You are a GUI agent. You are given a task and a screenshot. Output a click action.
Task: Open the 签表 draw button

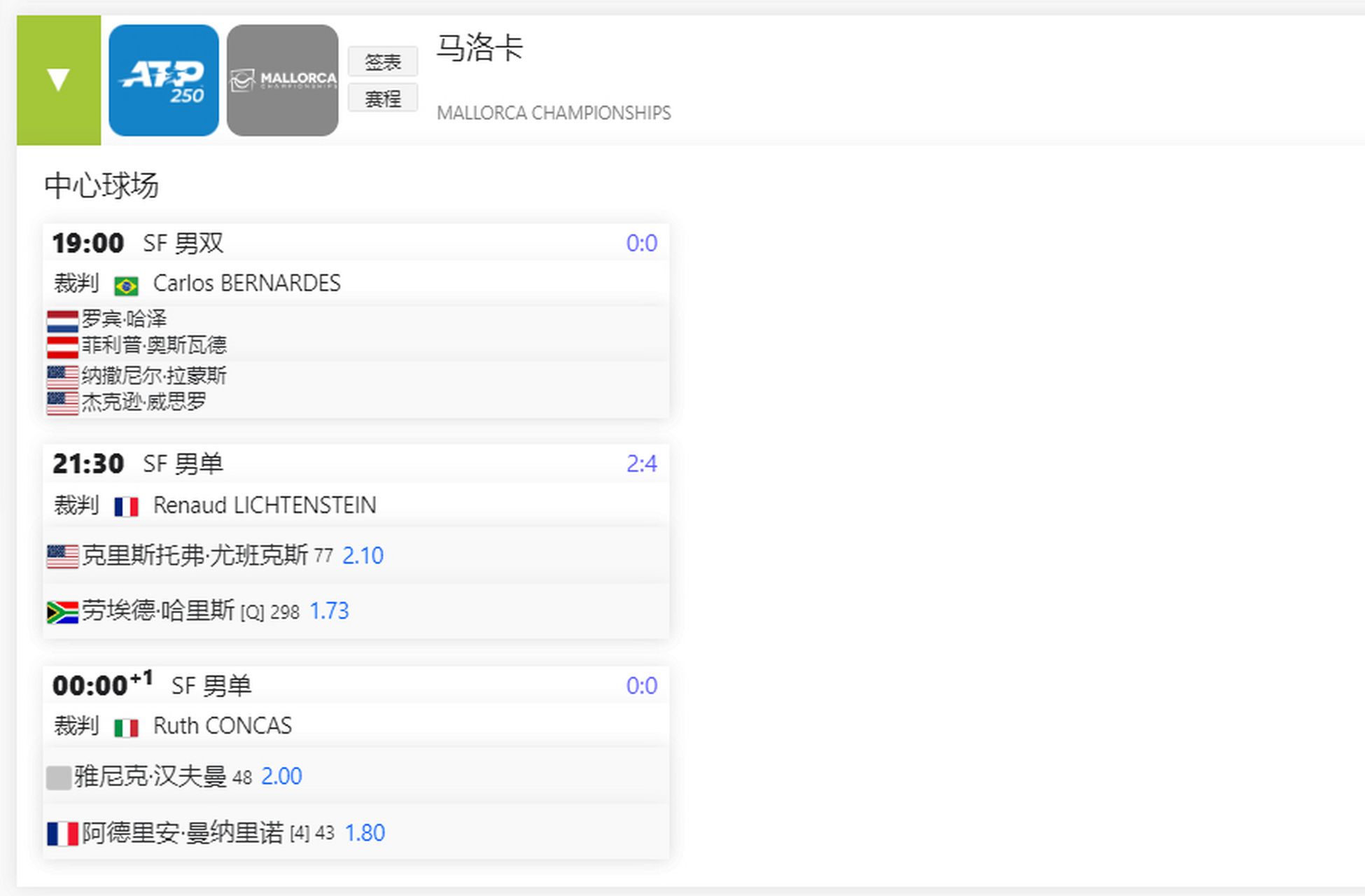click(x=383, y=62)
